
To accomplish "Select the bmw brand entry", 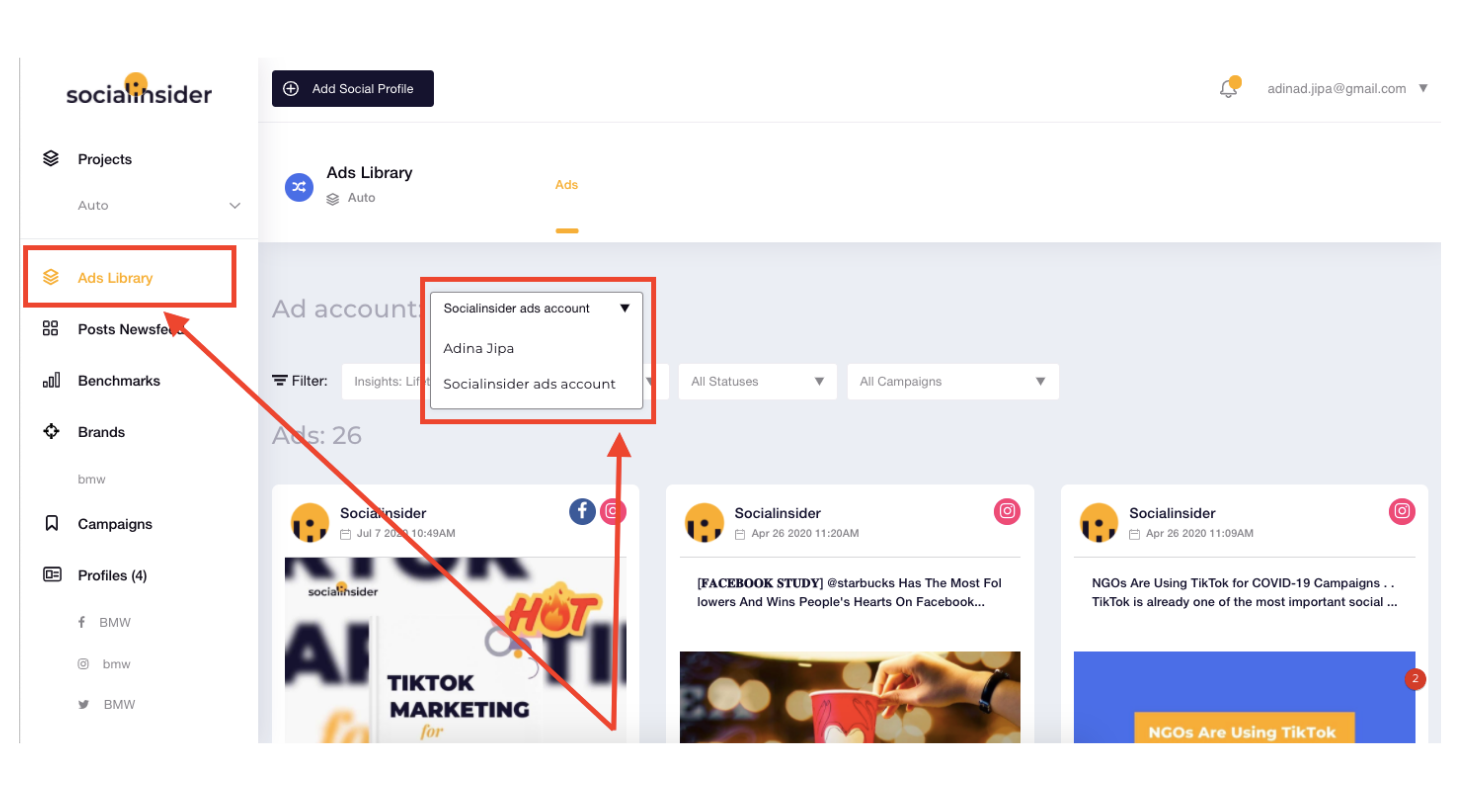I will tap(91, 480).
